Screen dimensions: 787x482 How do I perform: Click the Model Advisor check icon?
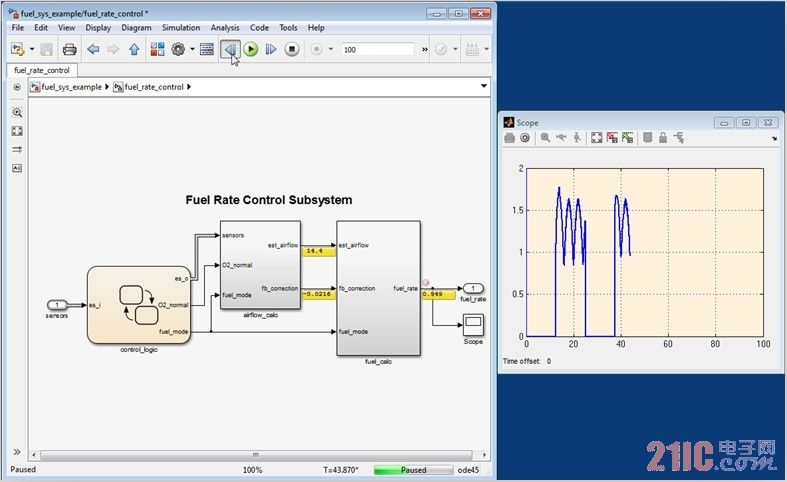tap(441, 49)
